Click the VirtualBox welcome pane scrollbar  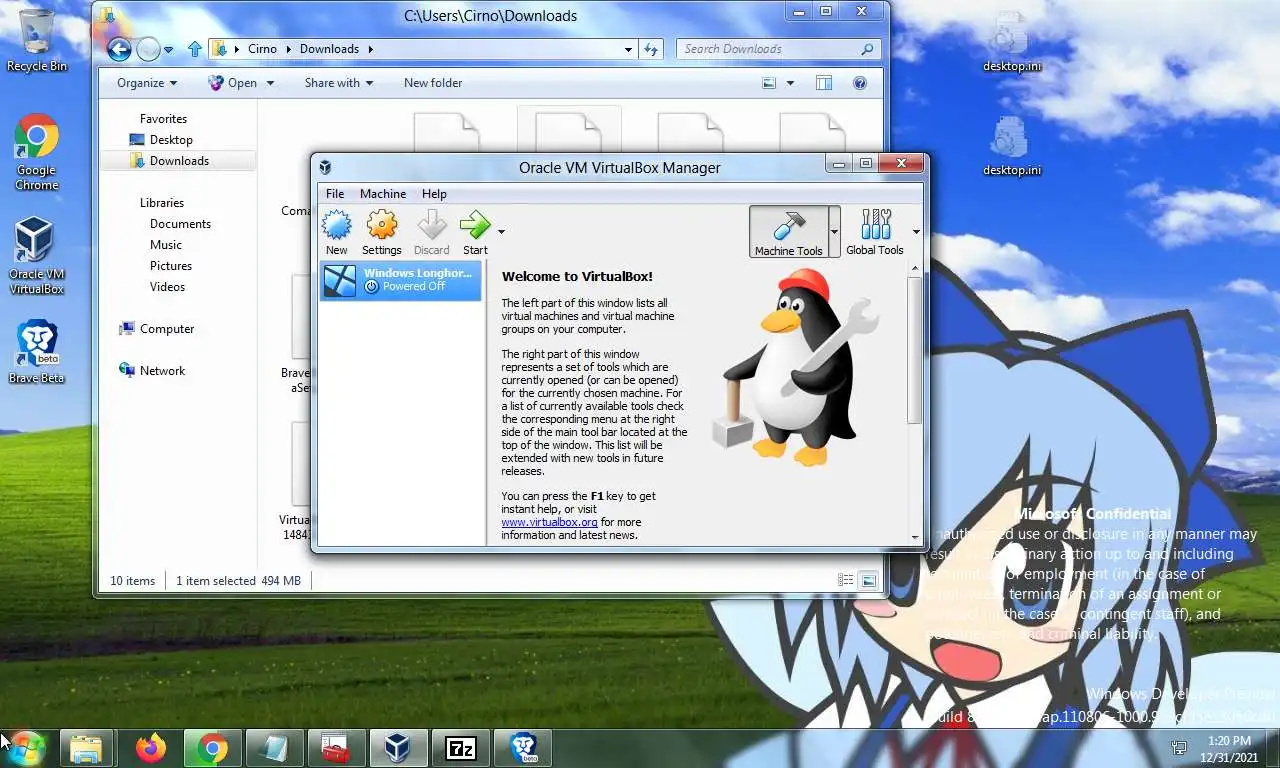click(x=915, y=350)
